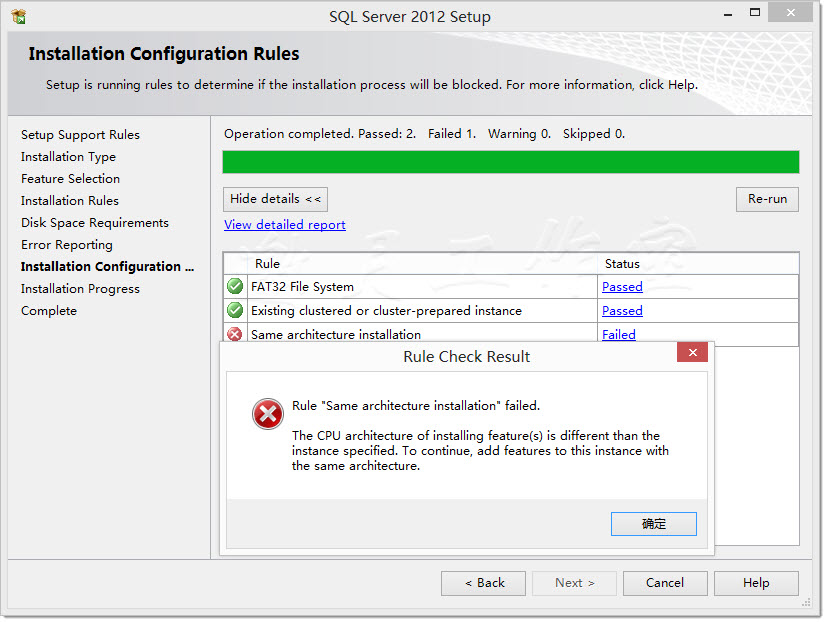Open the View detailed report link

point(285,225)
